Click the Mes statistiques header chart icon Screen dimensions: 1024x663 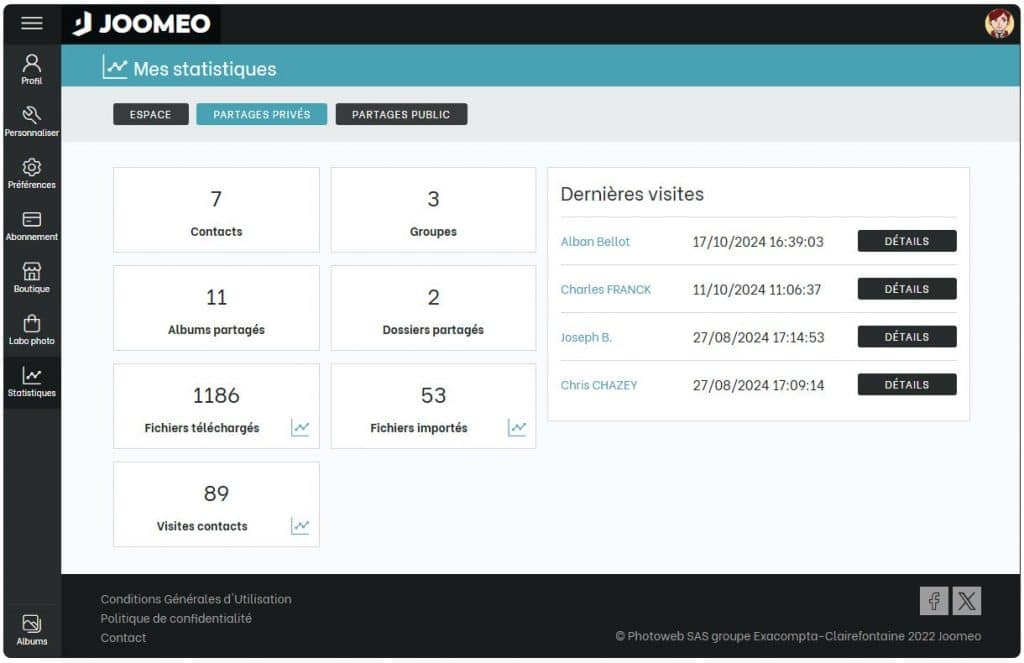point(114,67)
